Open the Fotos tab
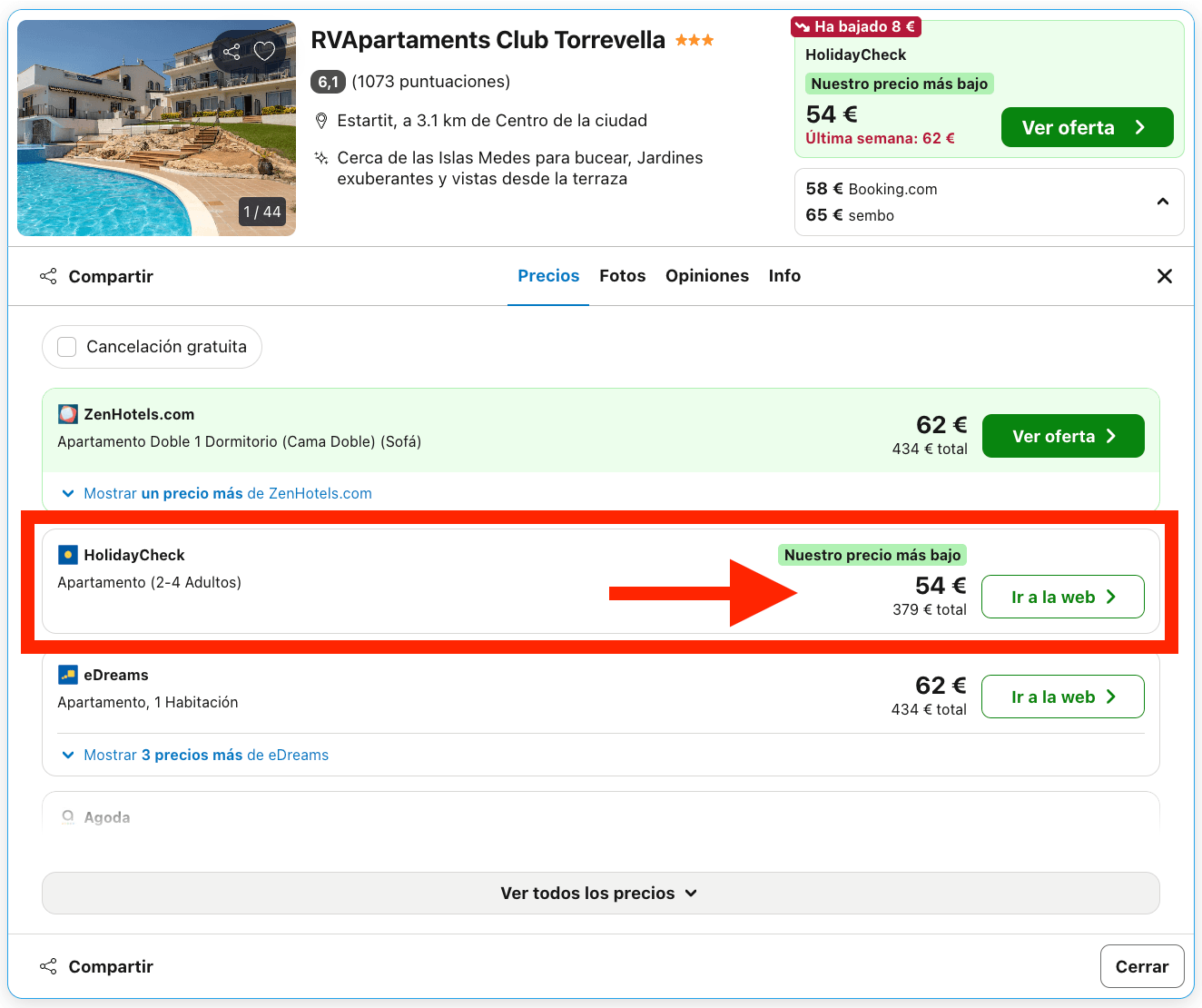The height and width of the screenshot is (1008, 1202). [623, 276]
